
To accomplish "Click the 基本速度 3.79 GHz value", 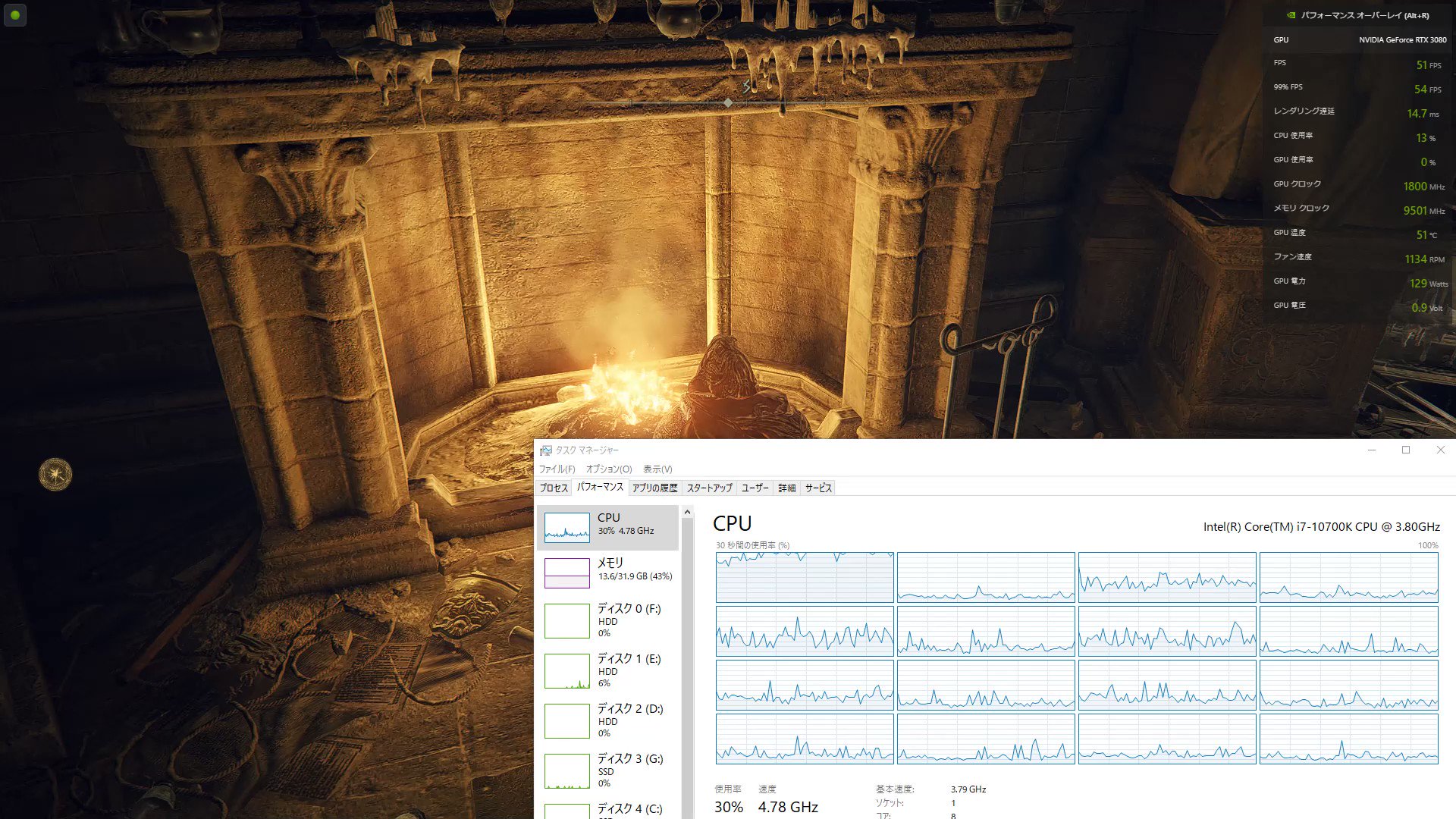I will tap(968, 789).
